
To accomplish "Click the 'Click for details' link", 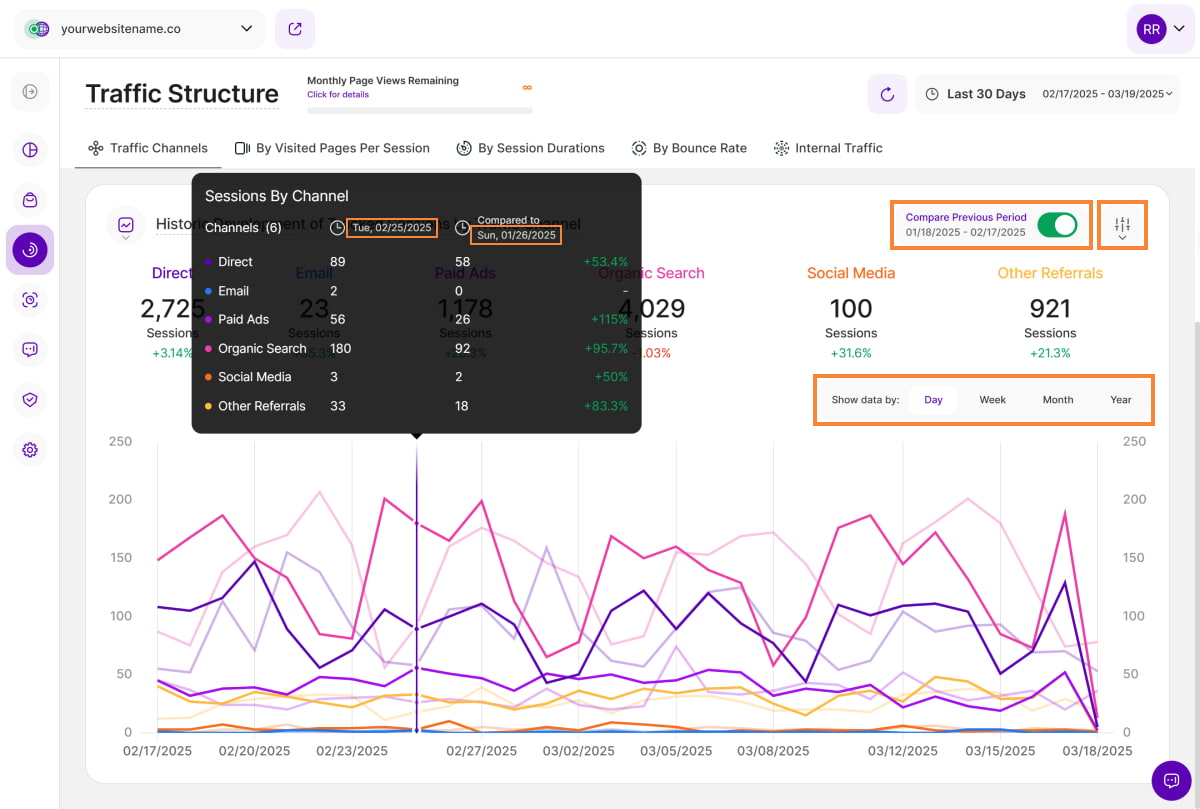I will (338, 95).
